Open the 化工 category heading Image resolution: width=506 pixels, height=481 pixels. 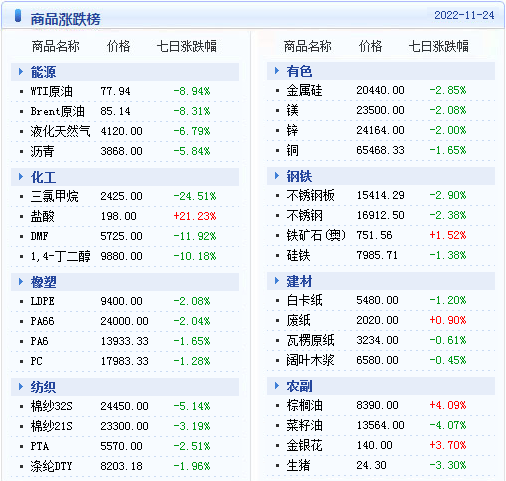click(43, 177)
